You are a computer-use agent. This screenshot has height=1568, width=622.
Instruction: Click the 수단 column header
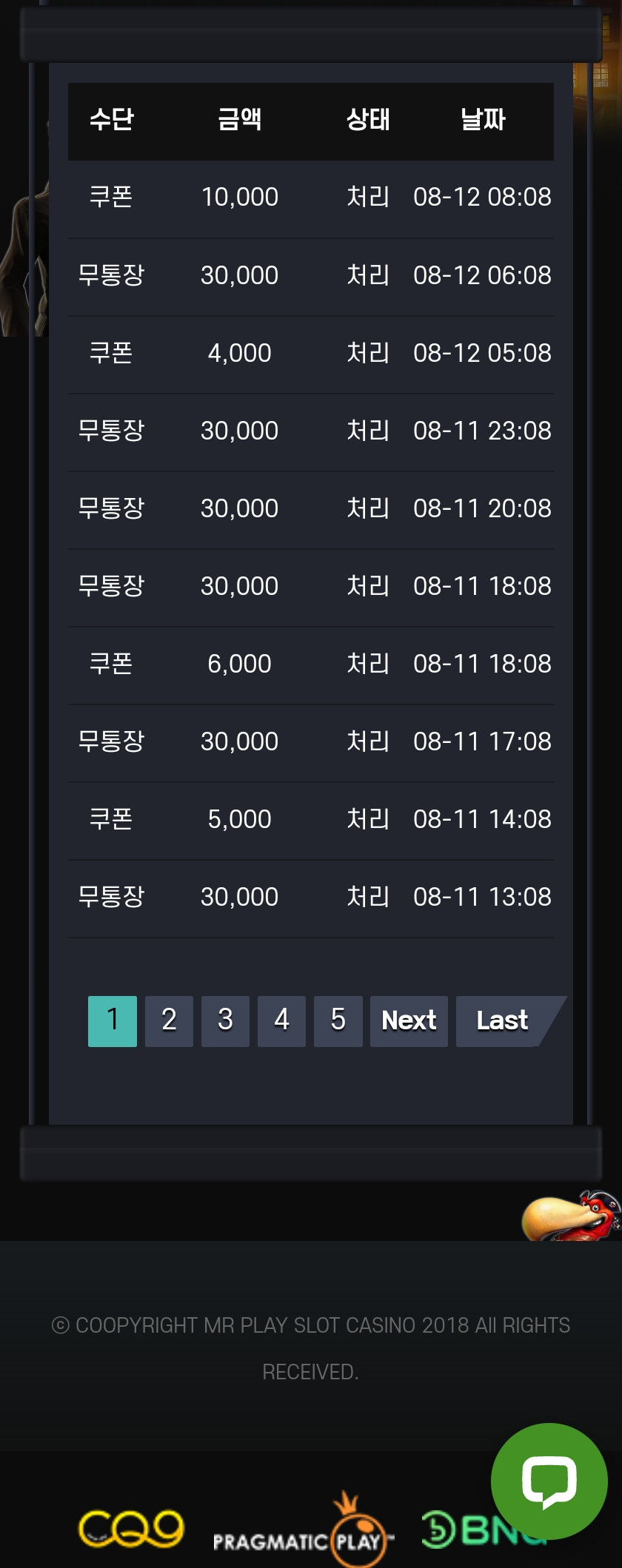111,119
